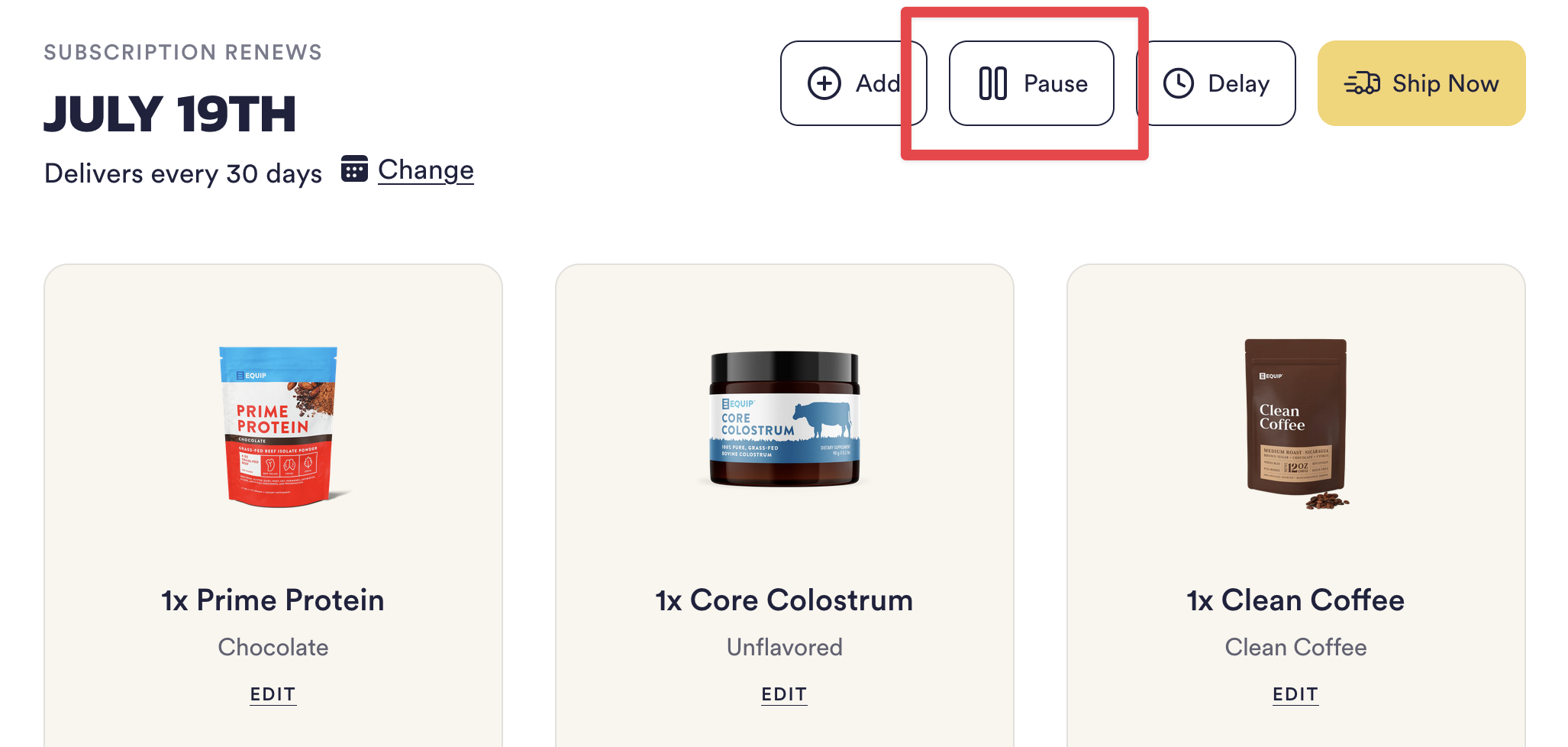This screenshot has width=1568, height=747.
Task: Open the Core Colostrum jar image
Action: point(785,419)
